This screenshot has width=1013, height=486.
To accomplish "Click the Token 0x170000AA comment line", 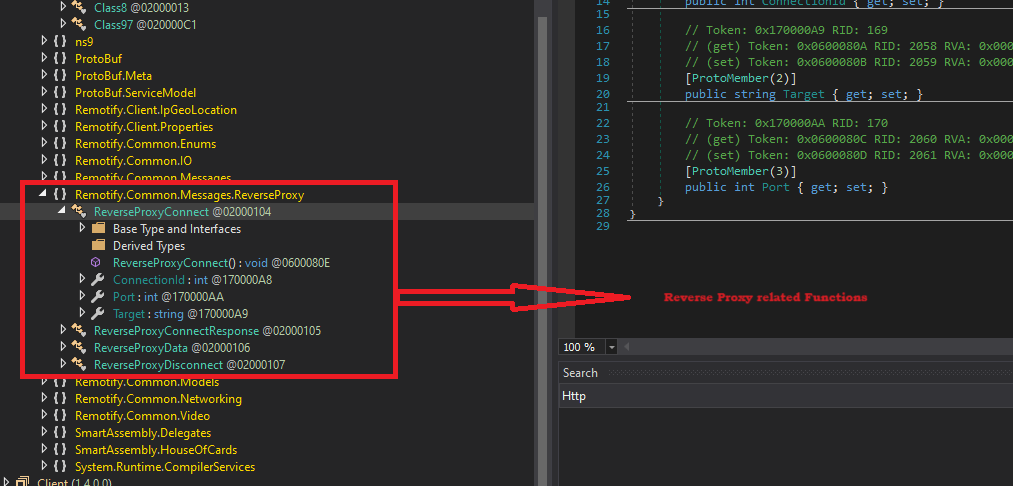I will [x=786, y=123].
